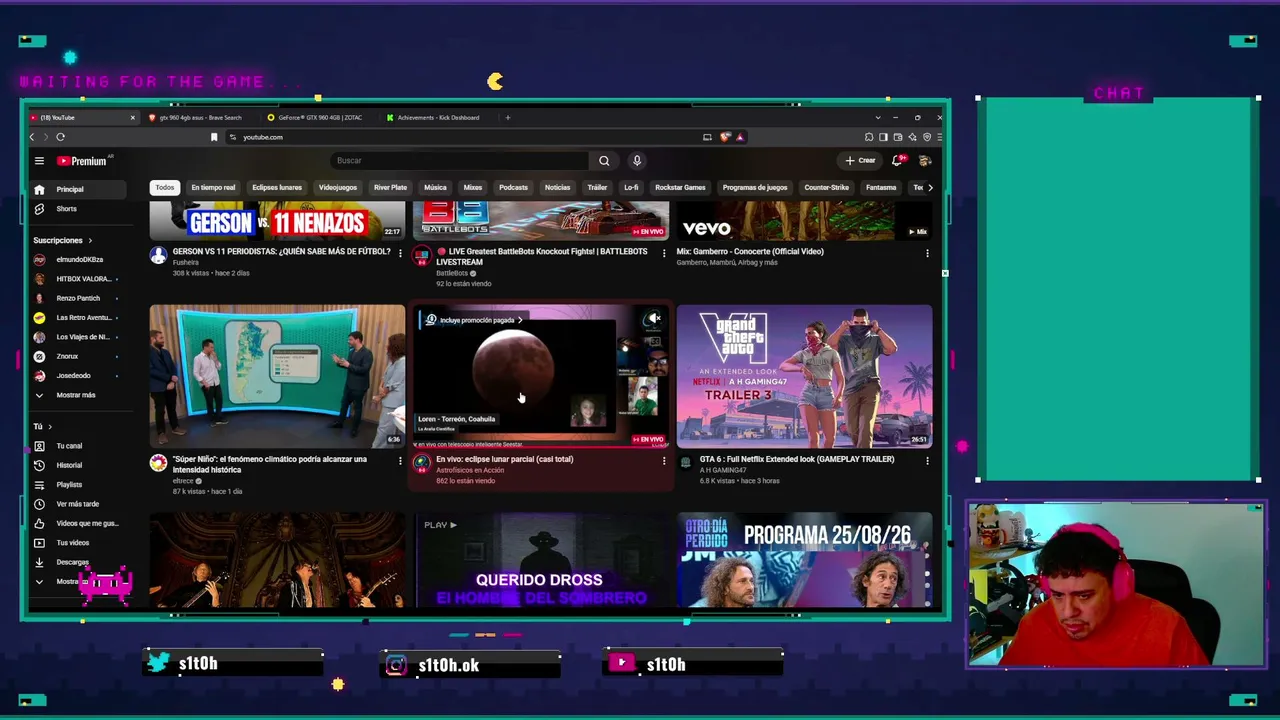The image size is (1280, 720).
Task: Expand the Tú section chevron
Action: pyautogui.click(x=50, y=427)
